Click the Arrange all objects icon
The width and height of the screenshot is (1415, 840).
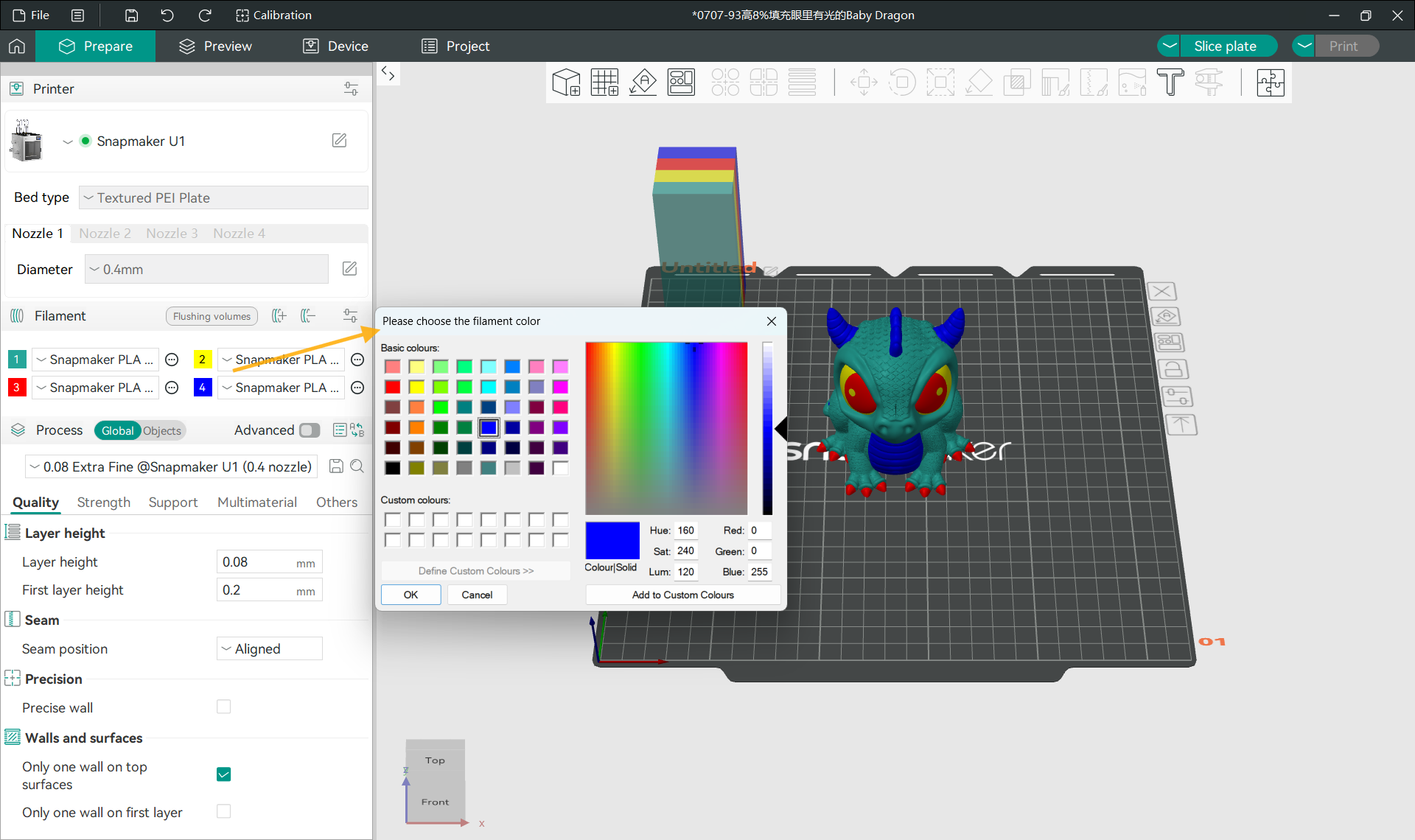(x=681, y=83)
